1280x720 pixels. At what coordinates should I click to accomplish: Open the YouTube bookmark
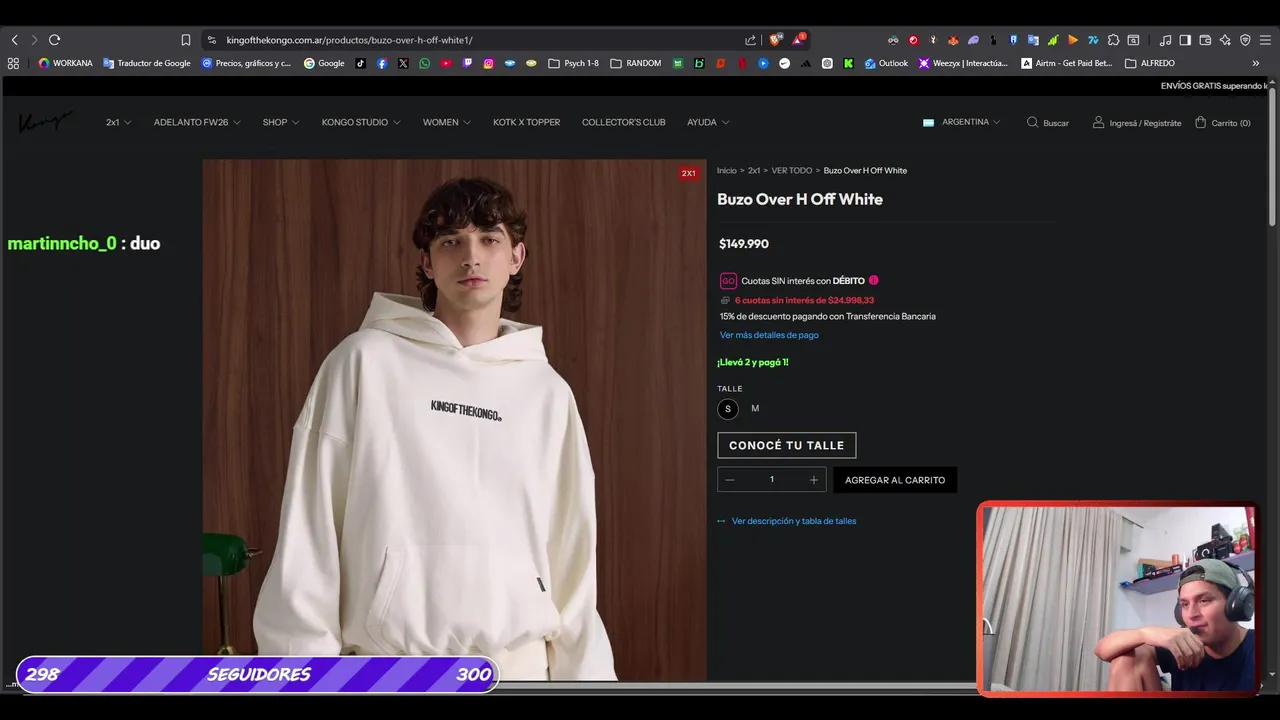pos(446,63)
